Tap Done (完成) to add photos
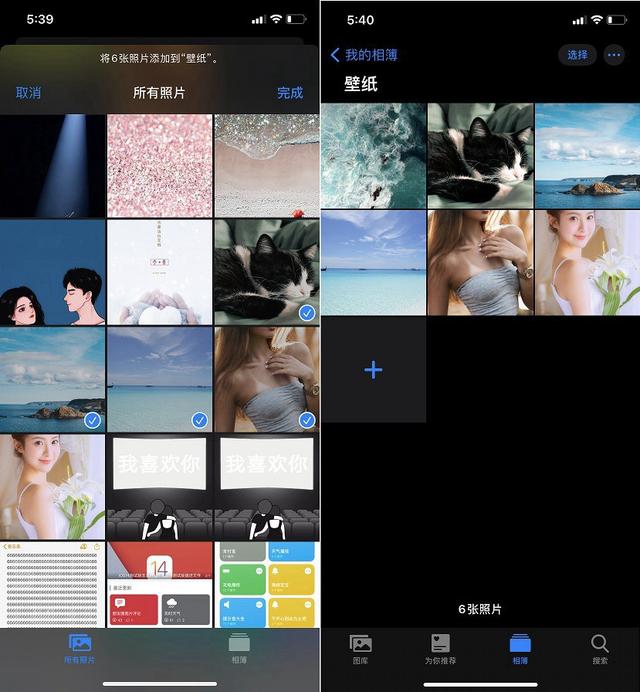640x692 pixels. (x=290, y=93)
